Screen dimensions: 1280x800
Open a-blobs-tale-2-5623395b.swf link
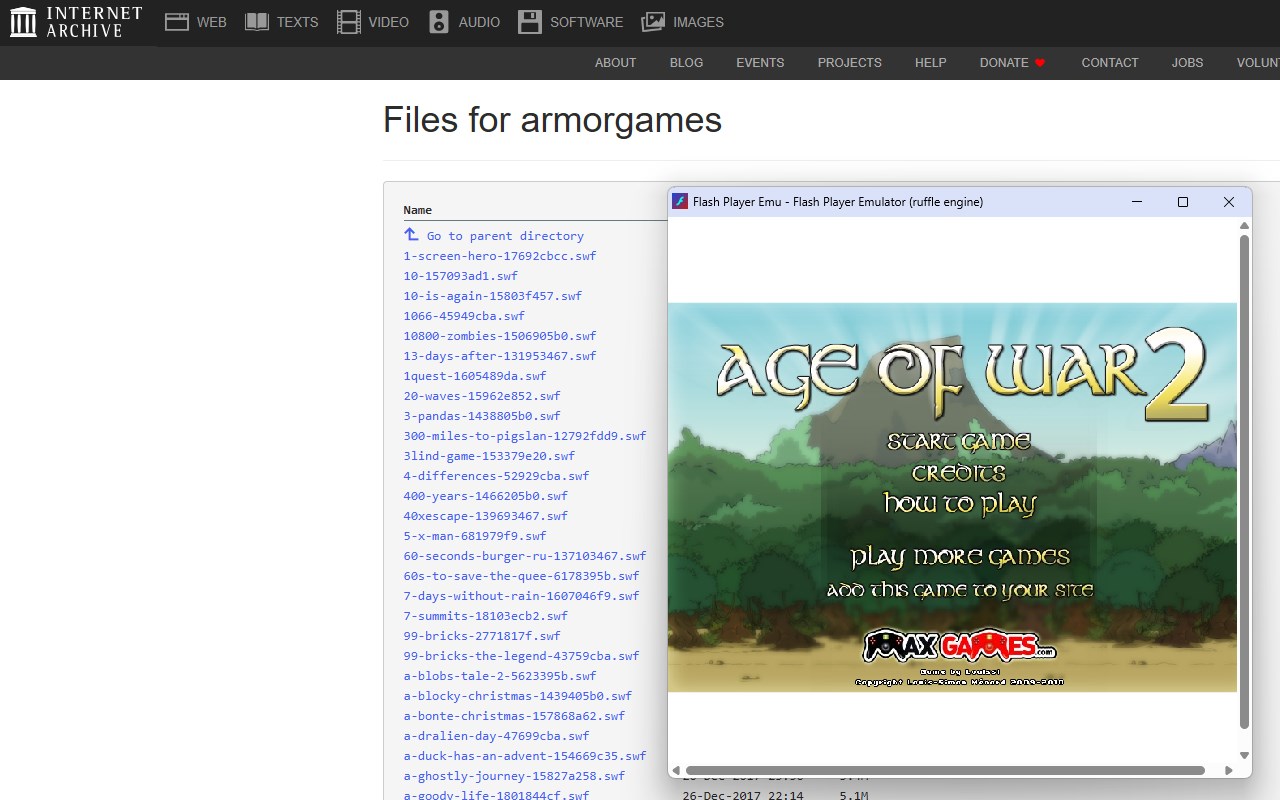point(500,676)
